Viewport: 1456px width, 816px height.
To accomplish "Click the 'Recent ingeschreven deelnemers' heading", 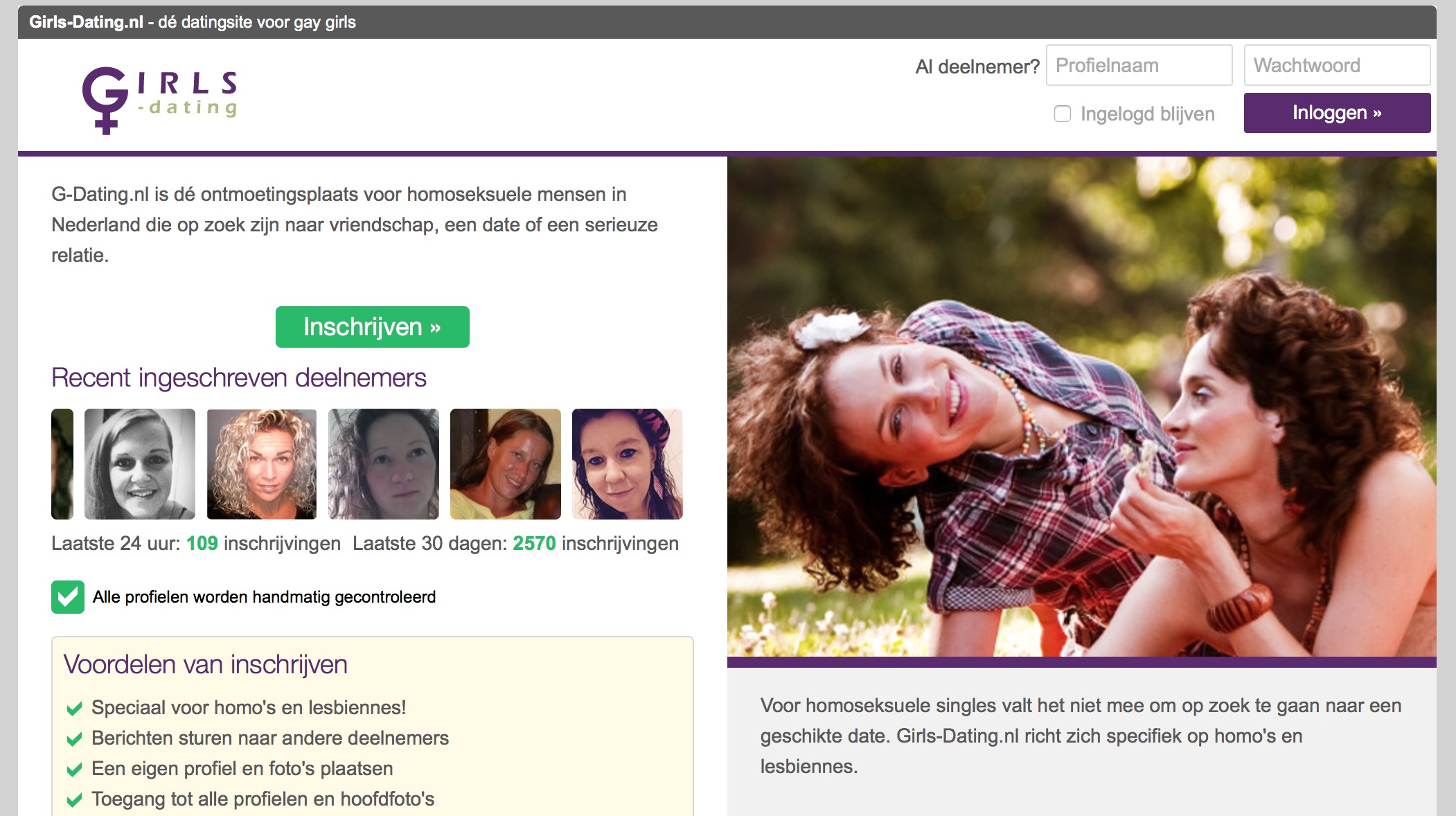I will pyautogui.click(x=239, y=378).
